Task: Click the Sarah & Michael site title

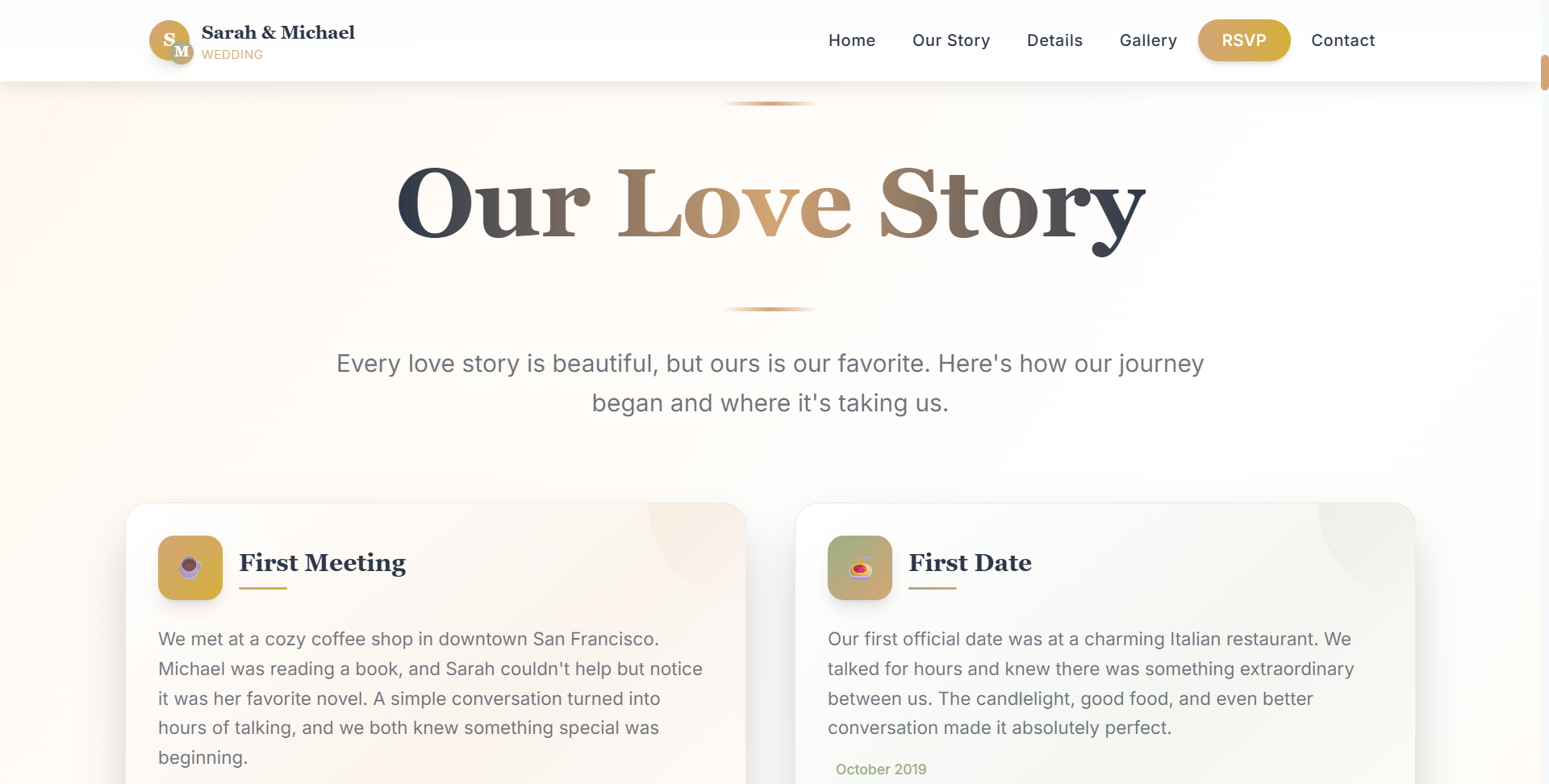Action: (x=278, y=32)
